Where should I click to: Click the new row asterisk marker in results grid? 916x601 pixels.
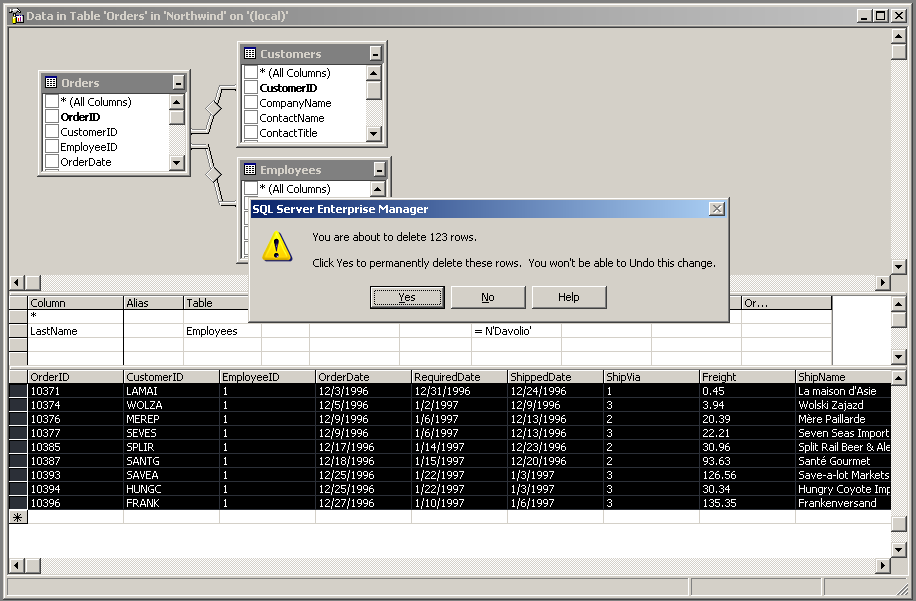[18, 517]
